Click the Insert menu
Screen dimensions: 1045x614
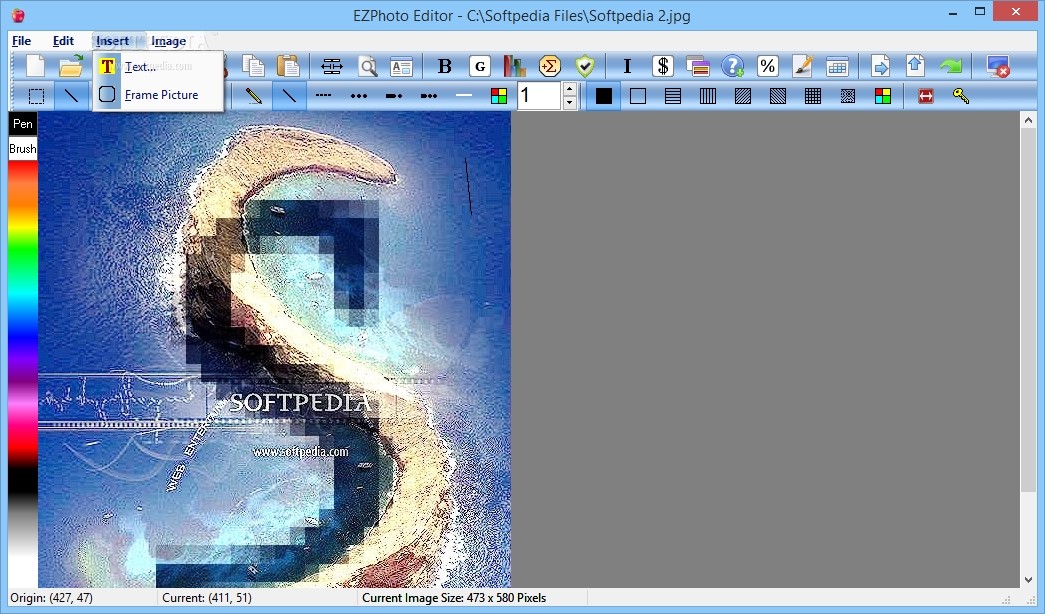(112, 41)
